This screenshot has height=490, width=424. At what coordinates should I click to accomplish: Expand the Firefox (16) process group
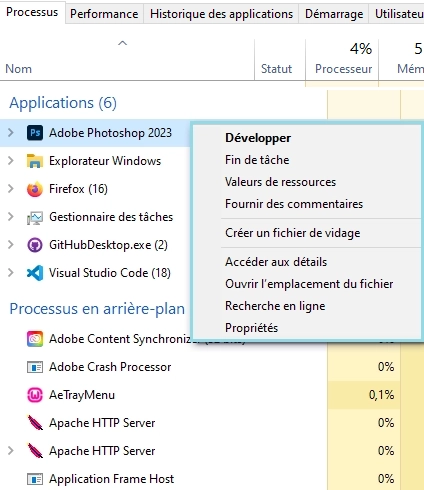(11, 189)
